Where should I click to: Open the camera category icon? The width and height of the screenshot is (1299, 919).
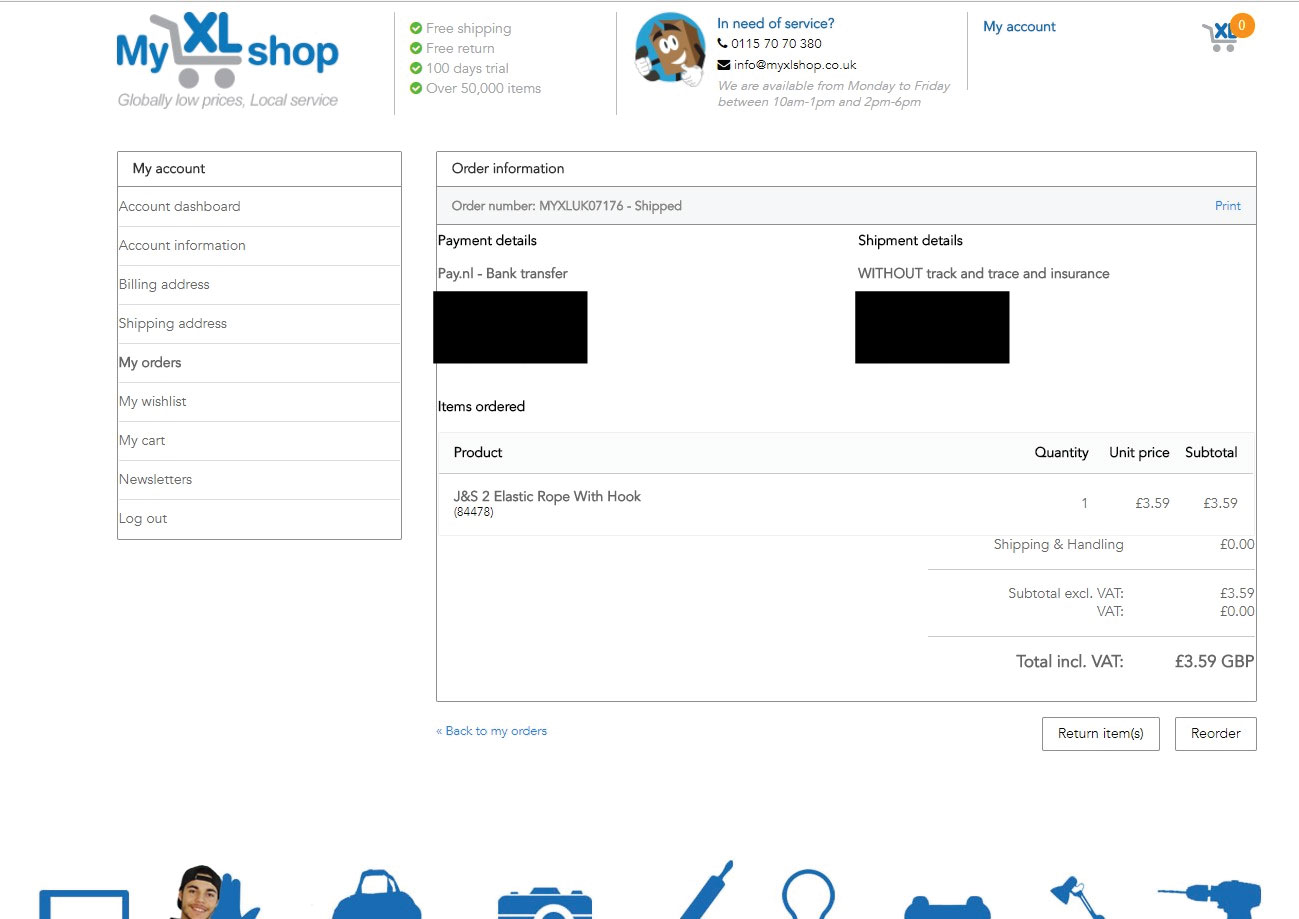pyautogui.click(x=545, y=902)
